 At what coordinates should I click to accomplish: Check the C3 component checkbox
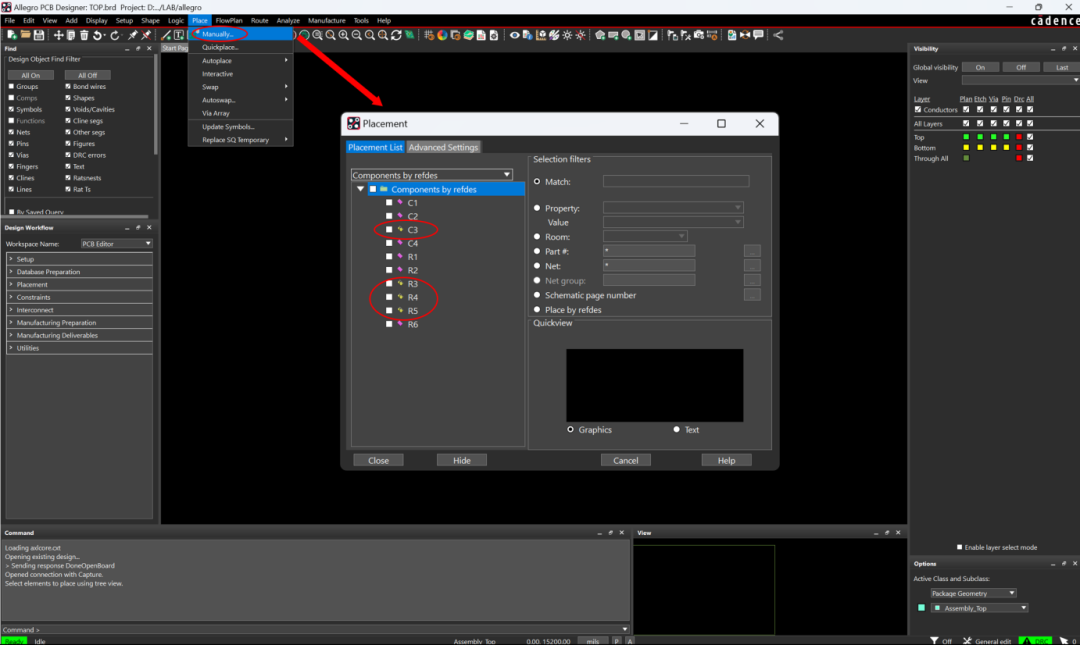[x=389, y=229]
